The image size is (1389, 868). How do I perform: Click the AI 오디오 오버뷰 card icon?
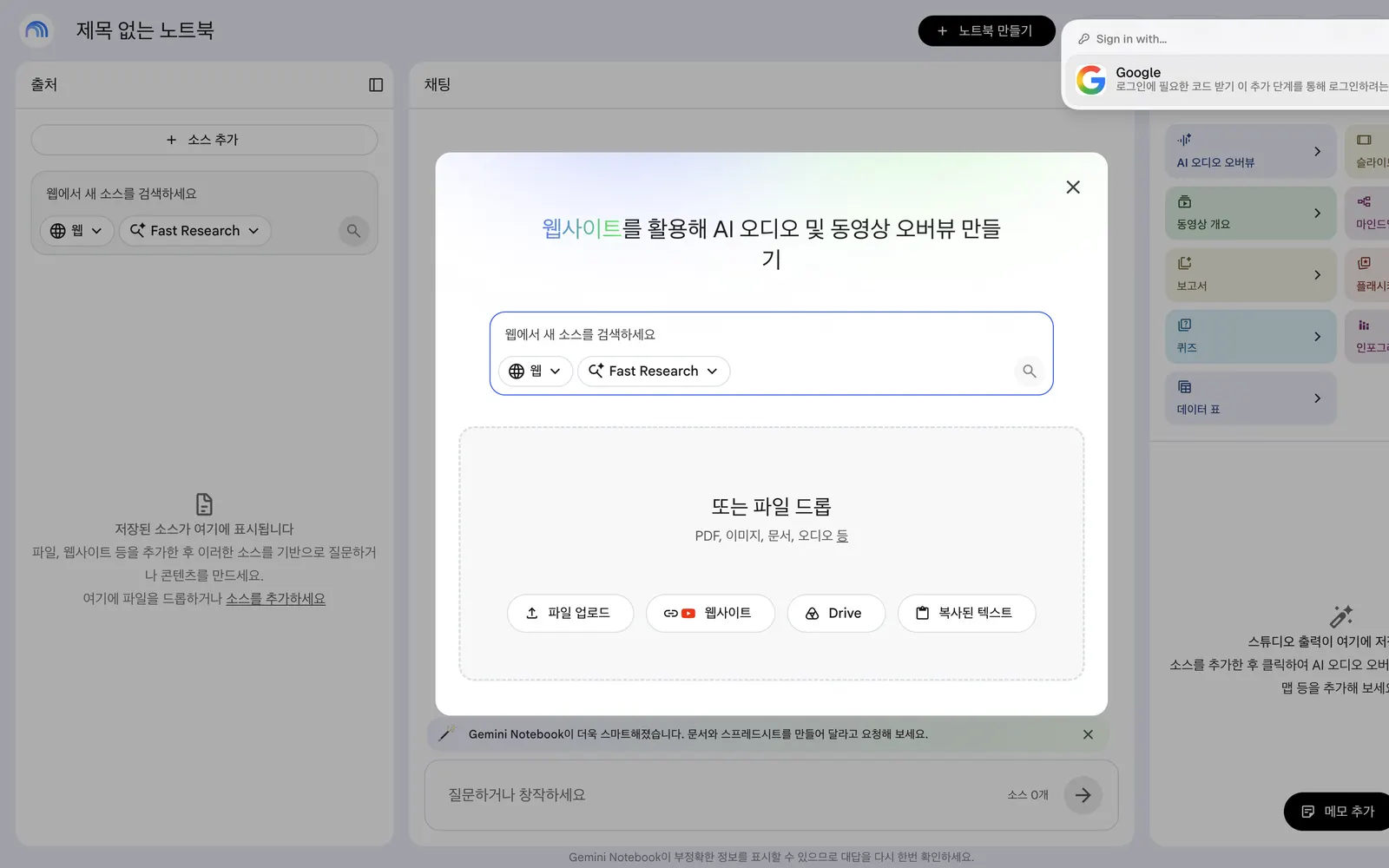point(1184,140)
